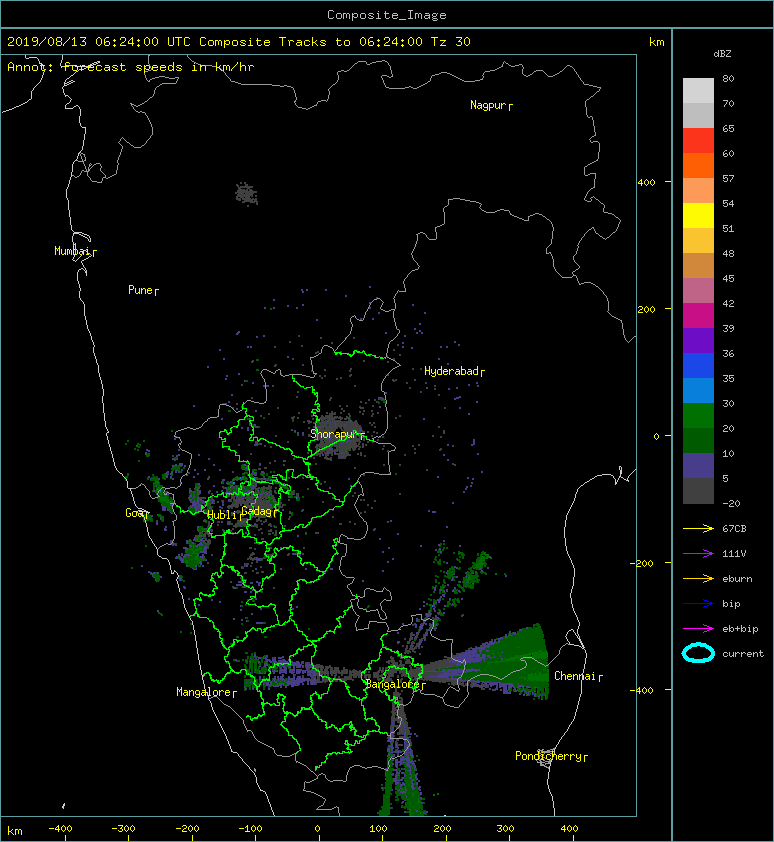Choose the purple 36–39 dBZ swatch
This screenshot has width=774, height=842.
pyautogui.click(x=698, y=340)
